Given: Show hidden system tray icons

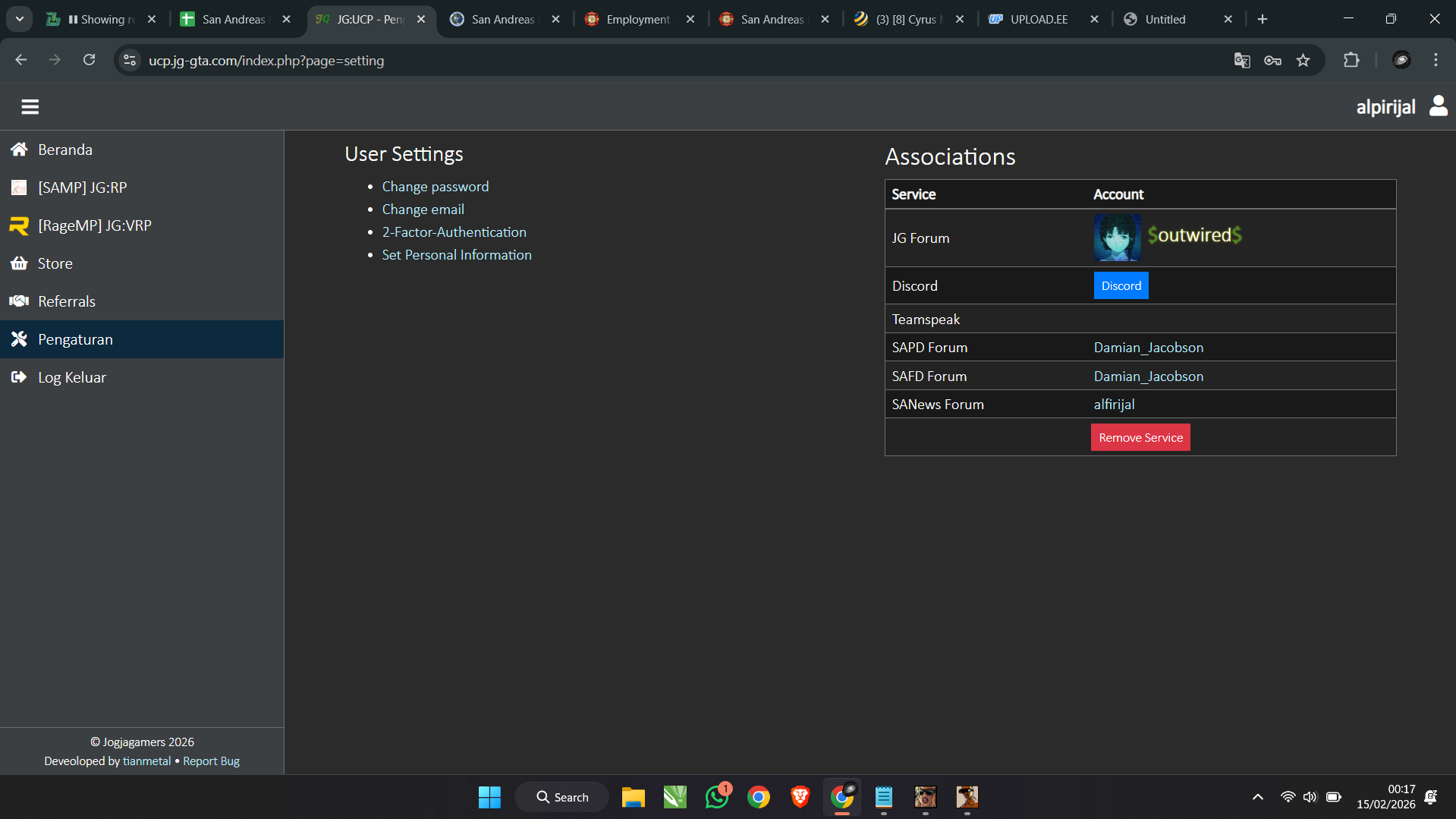Looking at the screenshot, I should coord(1257,797).
